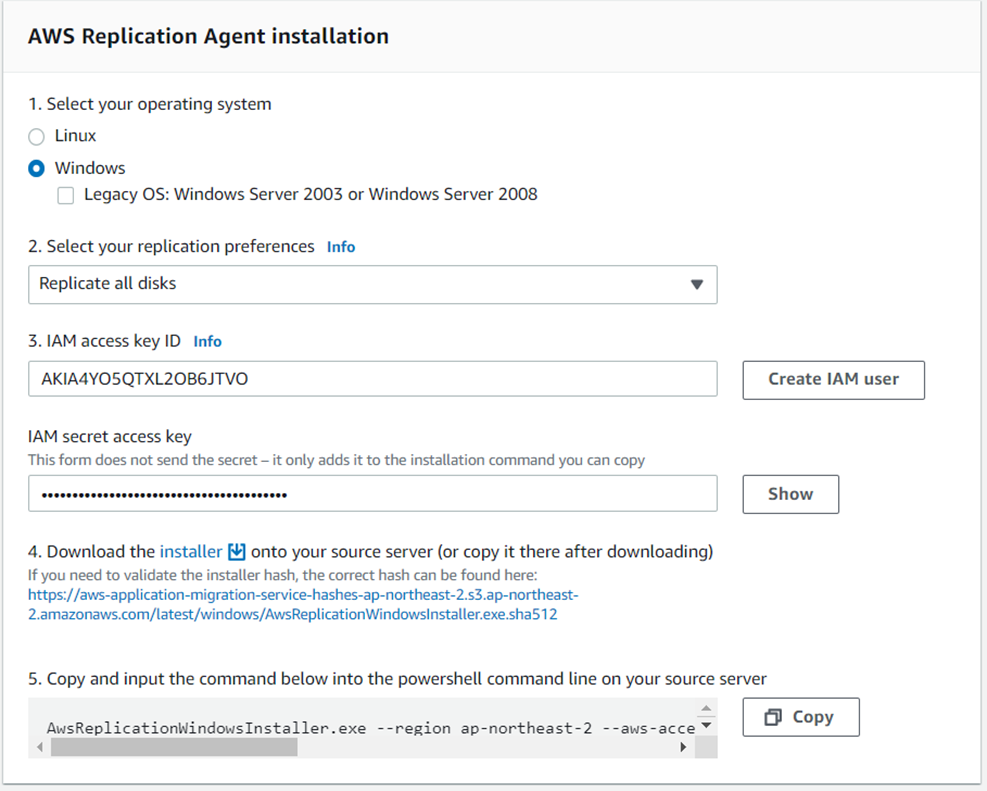Open Info link beside IAM access key ID

[x=207, y=341]
